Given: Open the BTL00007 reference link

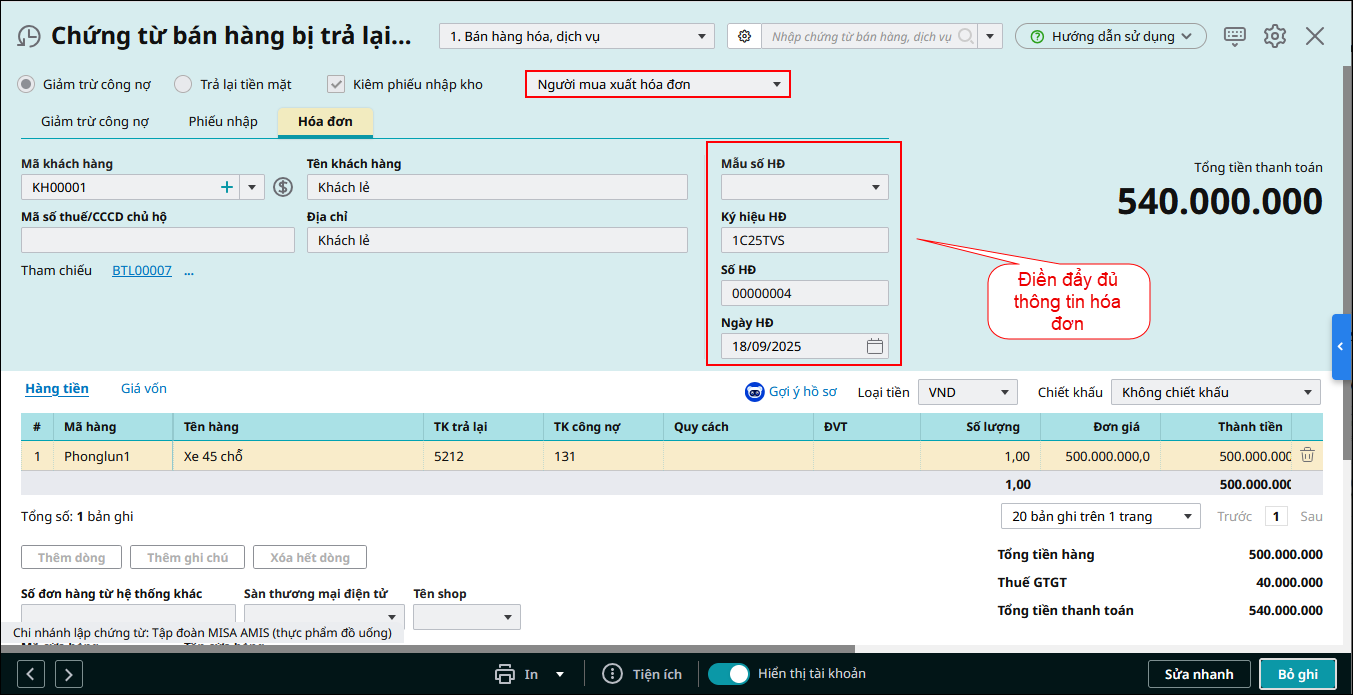Looking at the screenshot, I should pyautogui.click(x=141, y=271).
